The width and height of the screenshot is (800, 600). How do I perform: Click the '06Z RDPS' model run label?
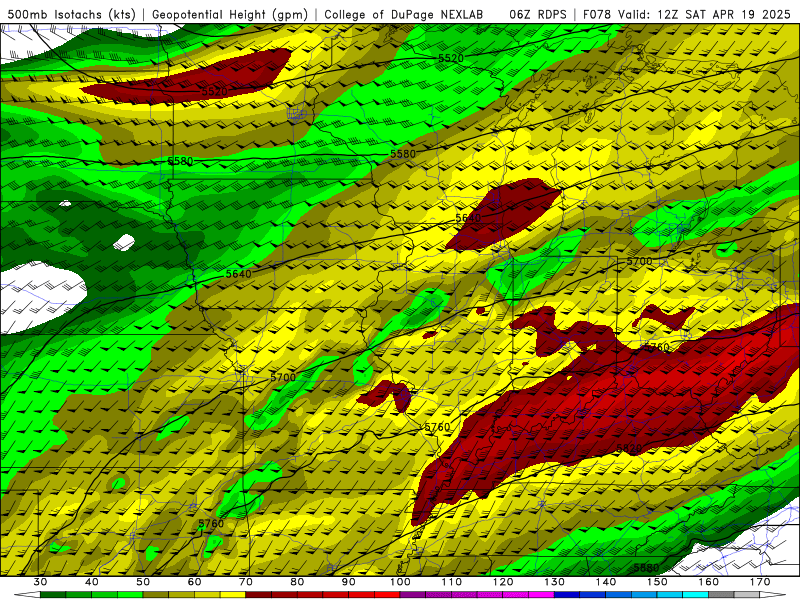tap(538, 14)
